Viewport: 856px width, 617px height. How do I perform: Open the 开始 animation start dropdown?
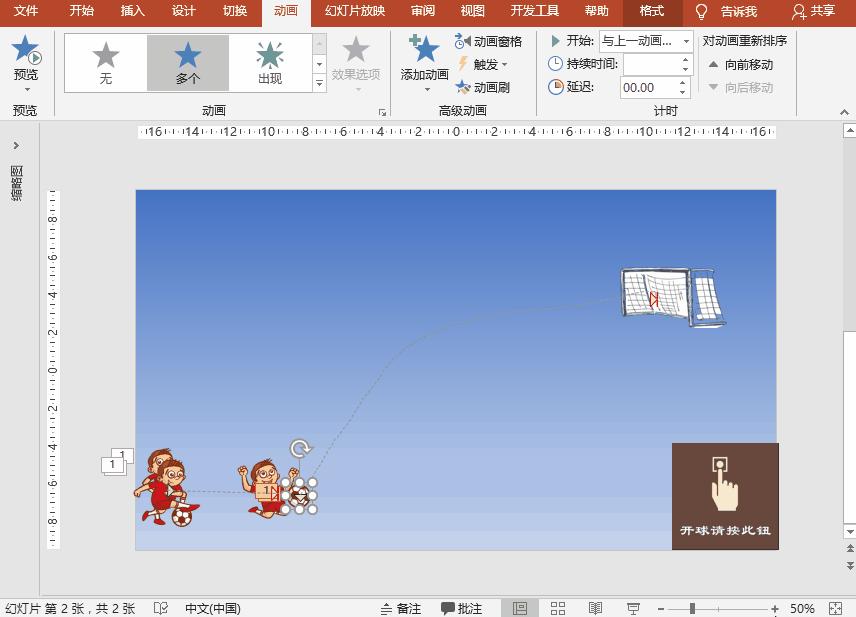[684, 41]
